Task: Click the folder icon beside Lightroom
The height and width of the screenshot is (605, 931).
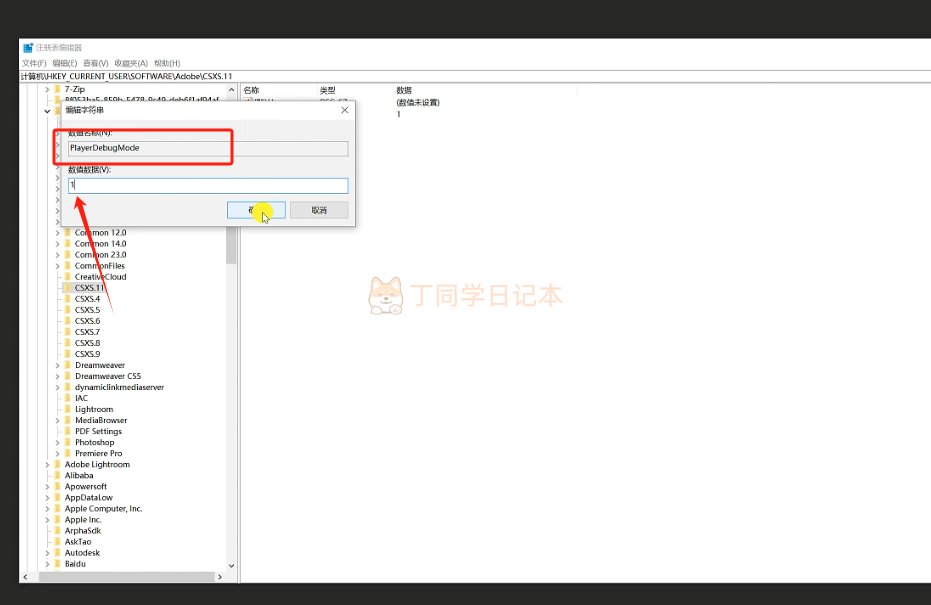Action: coord(68,409)
